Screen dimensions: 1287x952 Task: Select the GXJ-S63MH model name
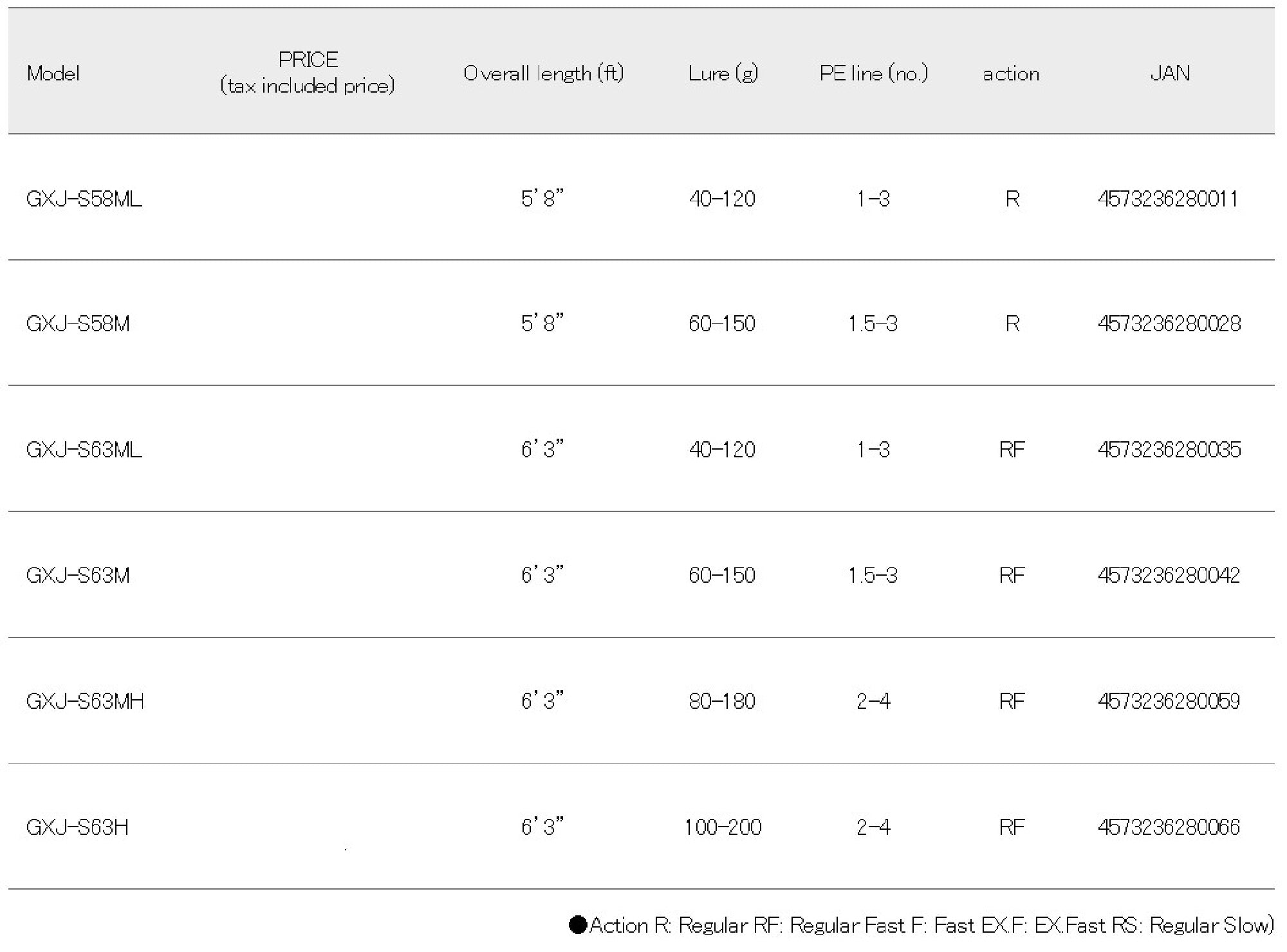click(x=85, y=700)
